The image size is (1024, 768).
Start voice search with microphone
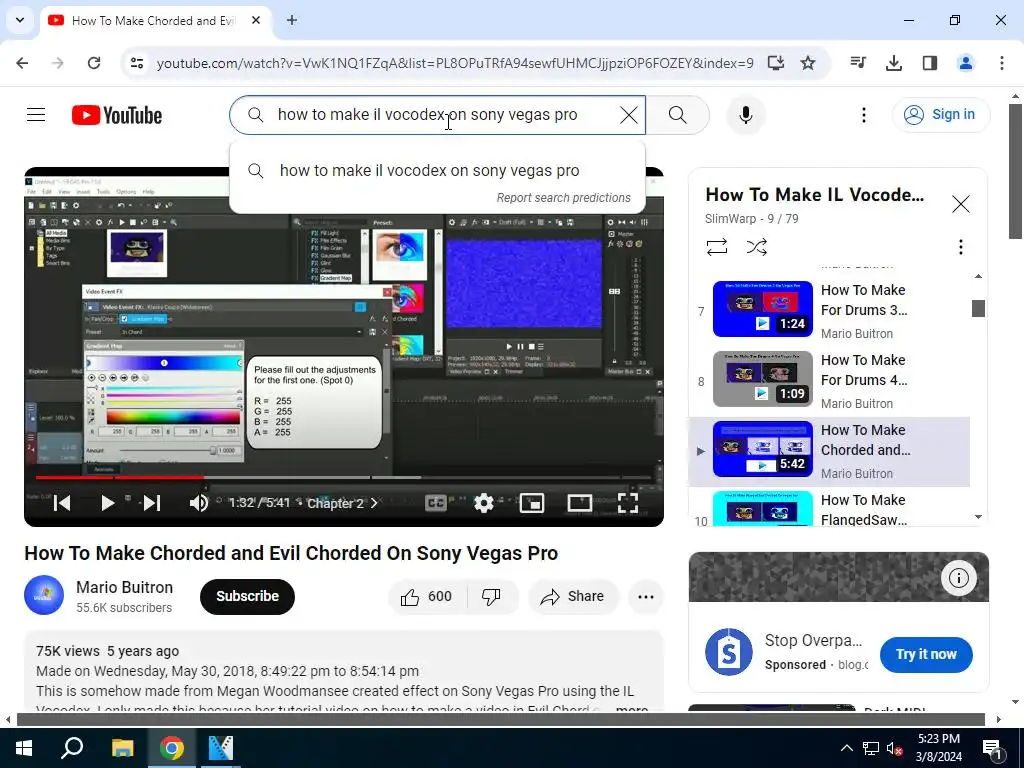point(745,115)
